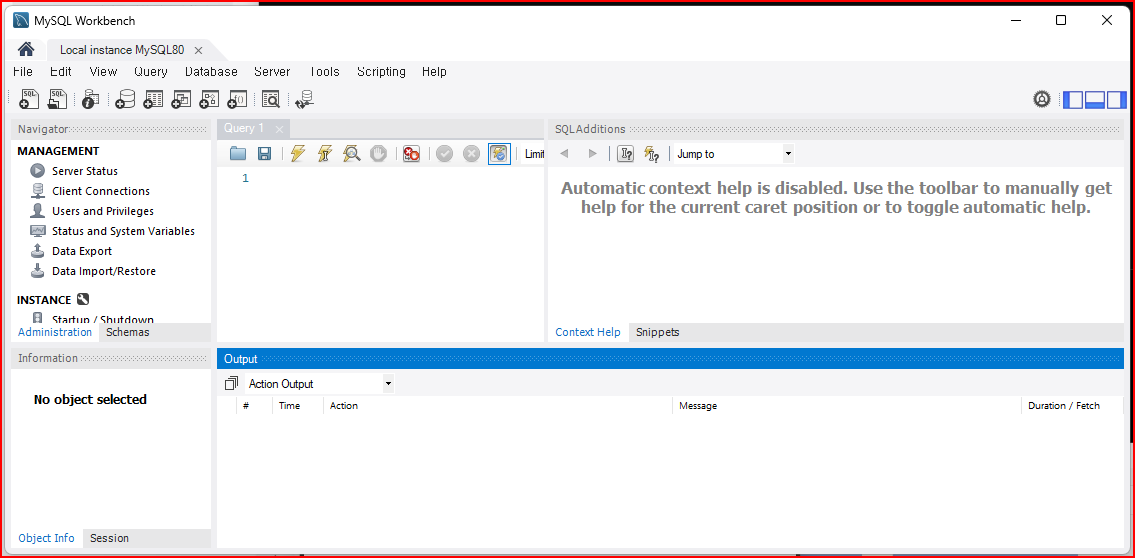Open the Query menu
Image resolution: width=1135 pixels, height=558 pixels.
[151, 72]
